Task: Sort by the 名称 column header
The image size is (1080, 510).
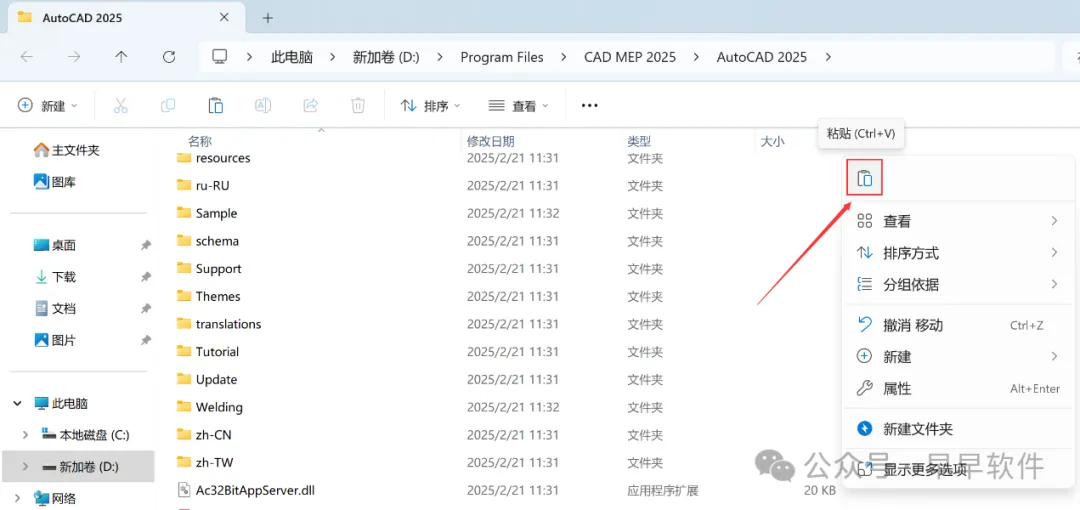Action: (200, 141)
